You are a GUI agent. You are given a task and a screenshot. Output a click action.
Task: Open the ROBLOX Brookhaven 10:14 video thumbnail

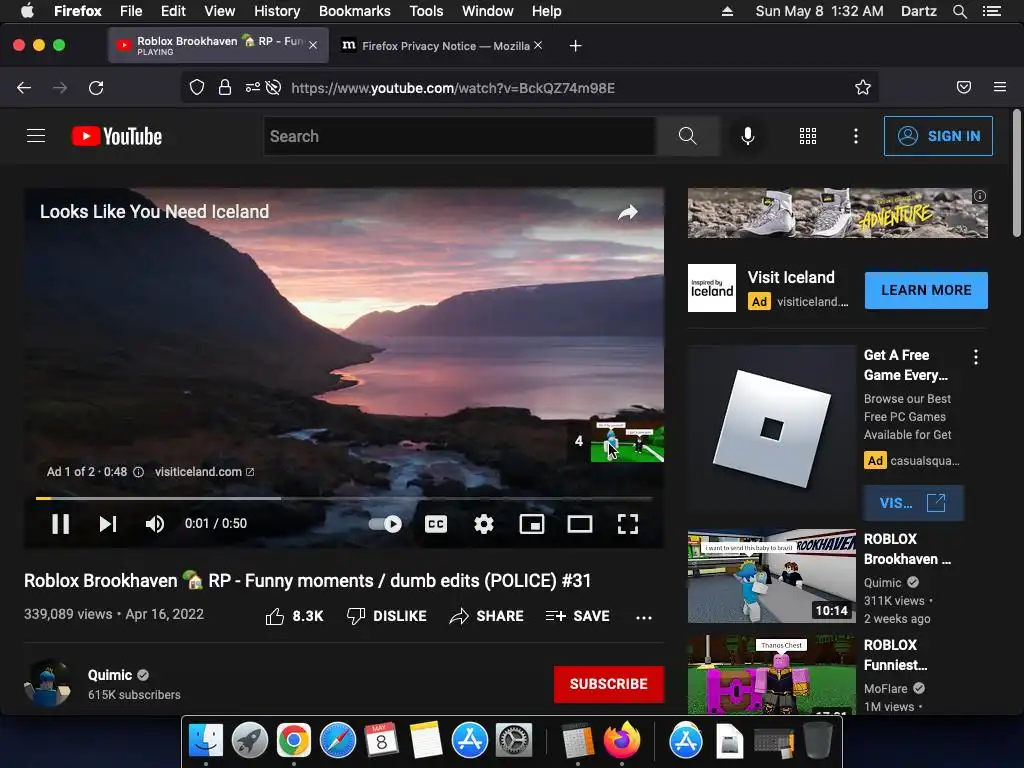coord(771,576)
